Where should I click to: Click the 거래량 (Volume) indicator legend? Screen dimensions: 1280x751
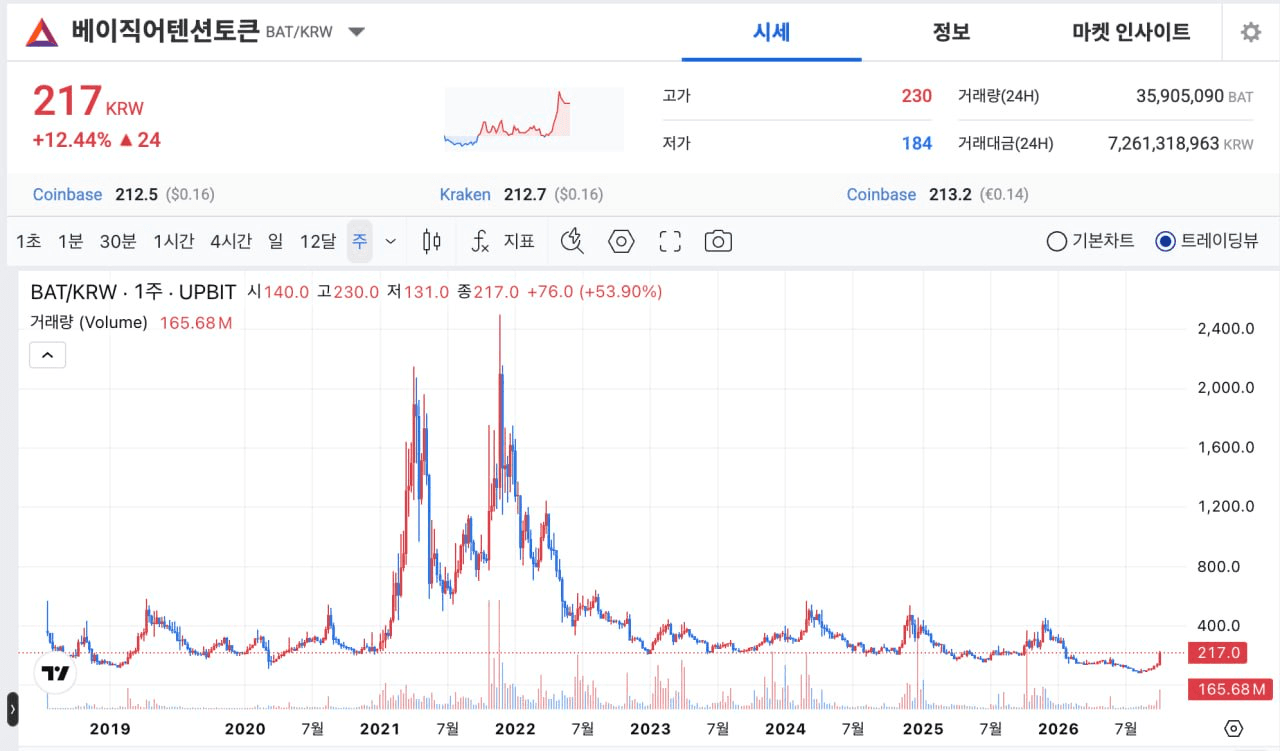pyautogui.click(x=89, y=322)
